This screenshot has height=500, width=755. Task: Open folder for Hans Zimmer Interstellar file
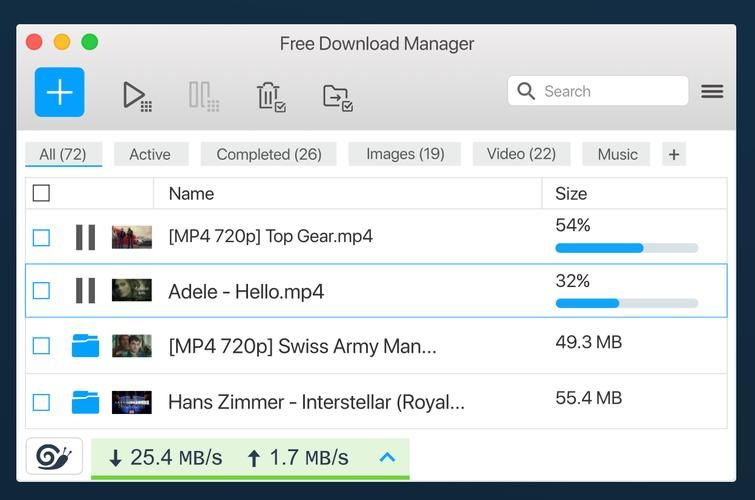pos(85,402)
